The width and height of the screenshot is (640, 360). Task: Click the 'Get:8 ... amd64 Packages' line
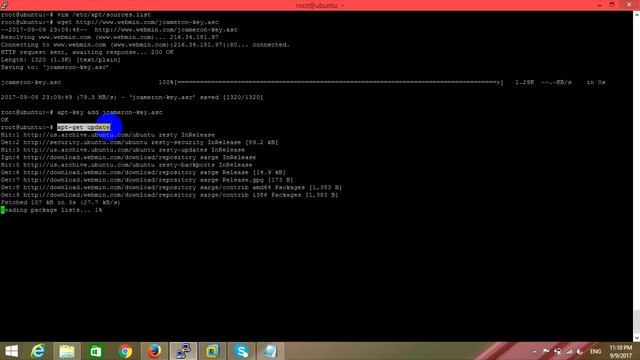[x=171, y=187]
